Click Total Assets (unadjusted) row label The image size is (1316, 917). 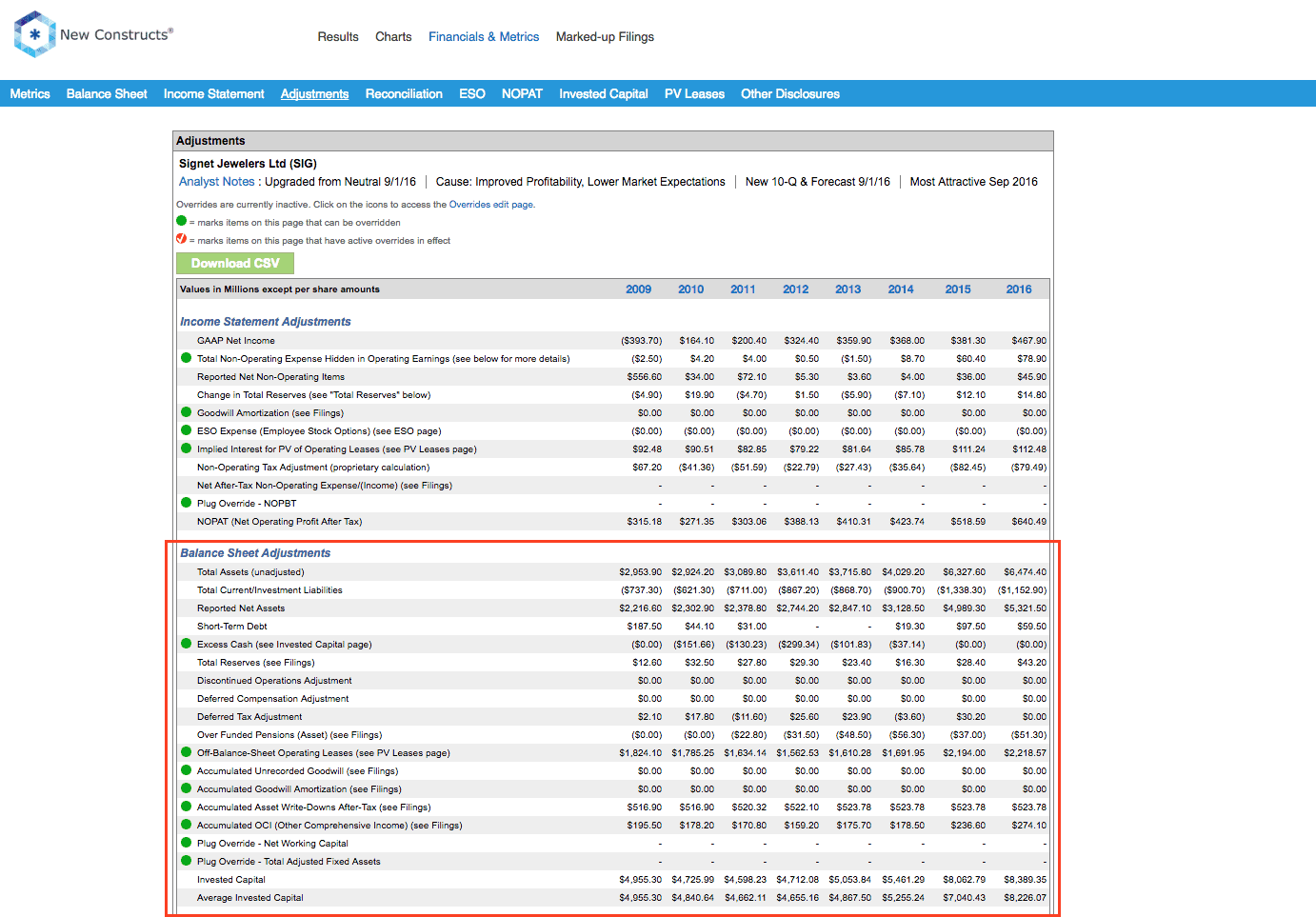click(250, 572)
